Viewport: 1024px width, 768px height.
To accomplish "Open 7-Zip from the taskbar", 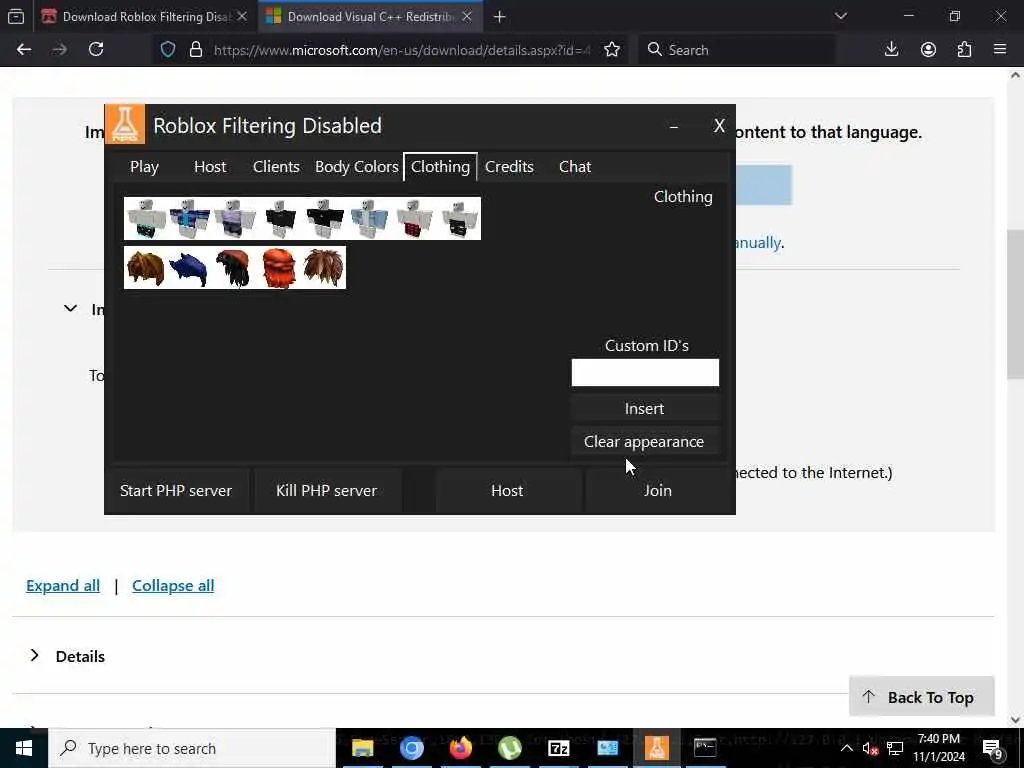I will pyautogui.click(x=558, y=748).
